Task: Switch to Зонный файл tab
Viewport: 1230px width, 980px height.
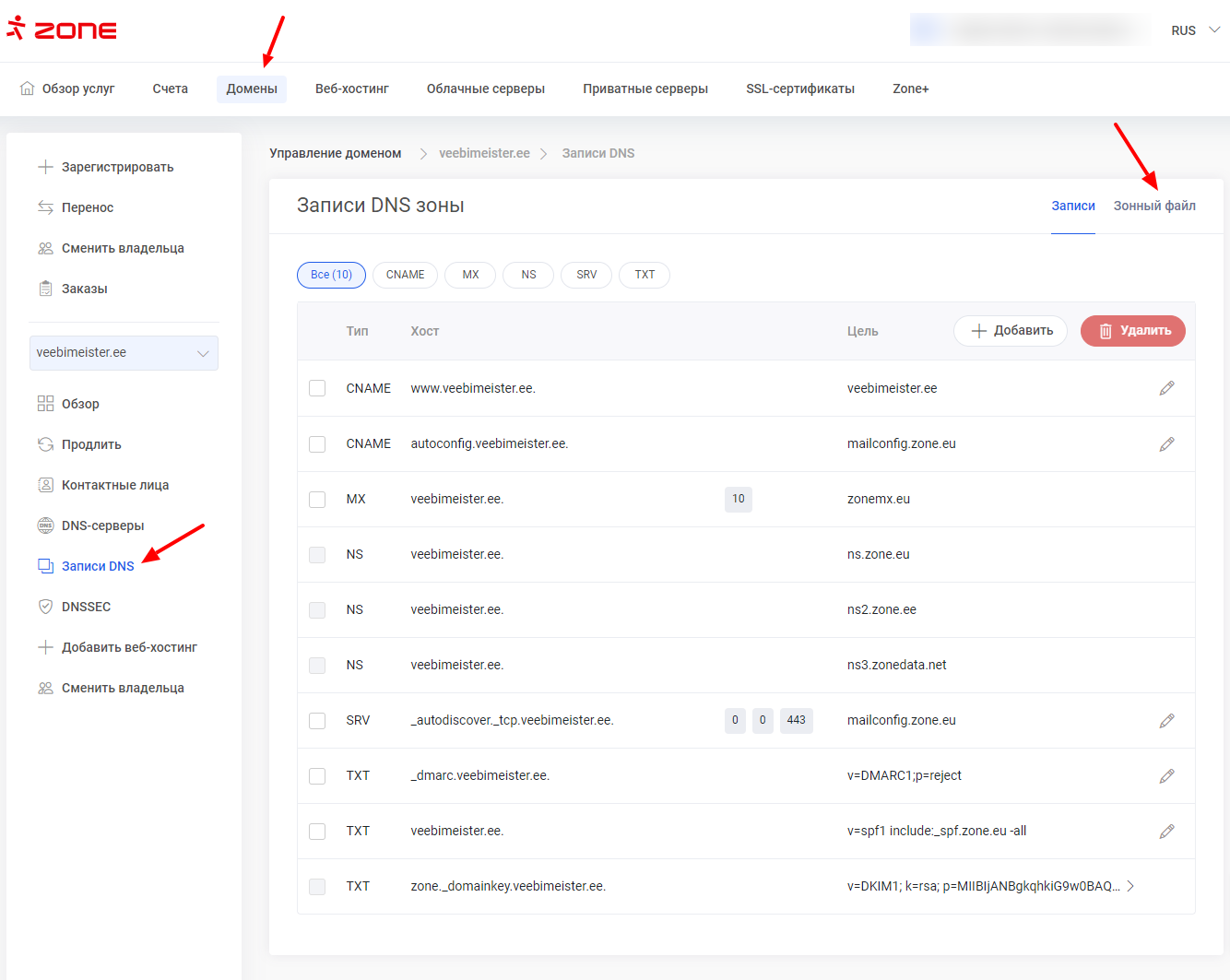Action: click(x=1153, y=206)
